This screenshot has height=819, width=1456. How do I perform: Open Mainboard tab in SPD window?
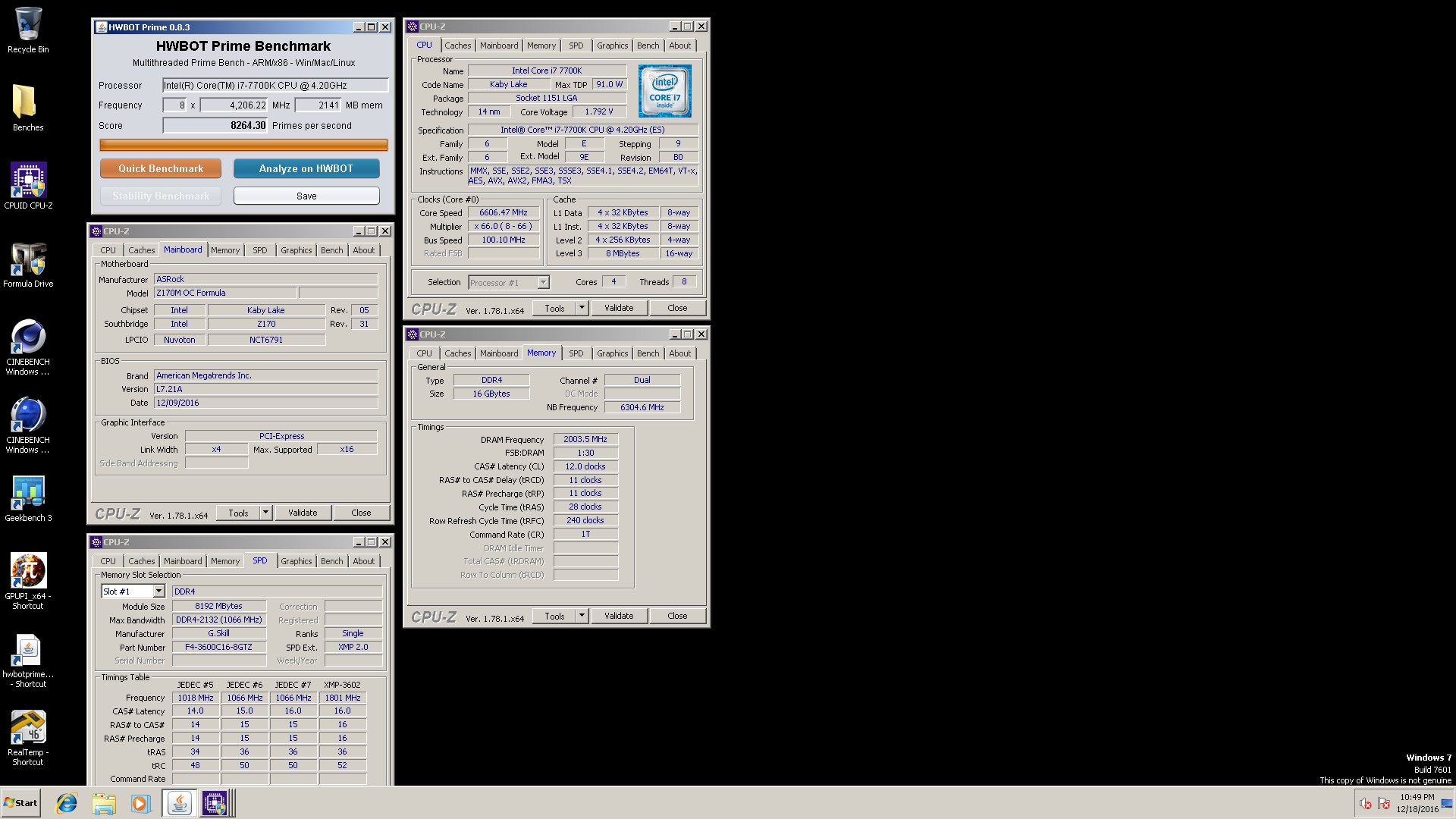(x=183, y=561)
